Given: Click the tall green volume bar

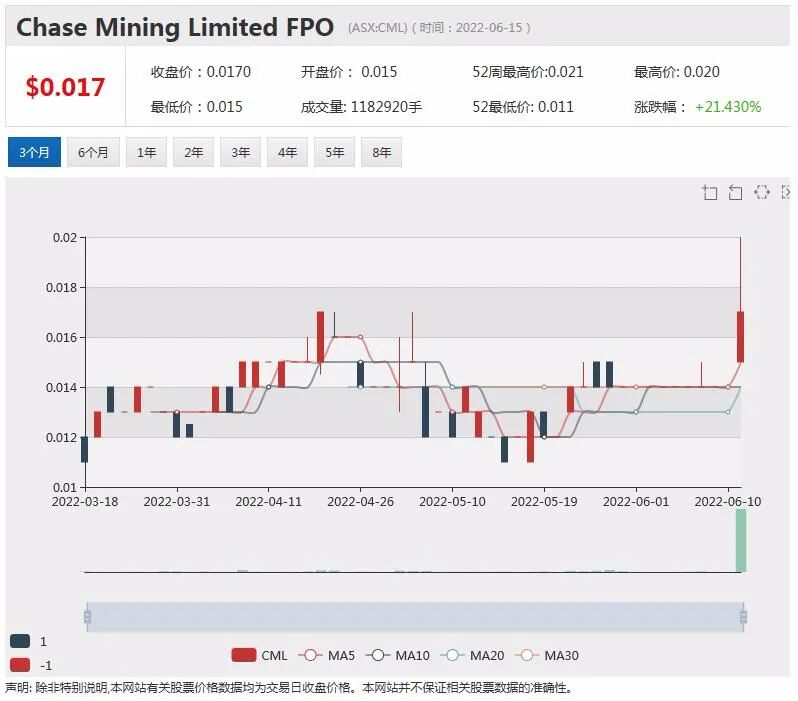Looking at the screenshot, I should 741,541.
